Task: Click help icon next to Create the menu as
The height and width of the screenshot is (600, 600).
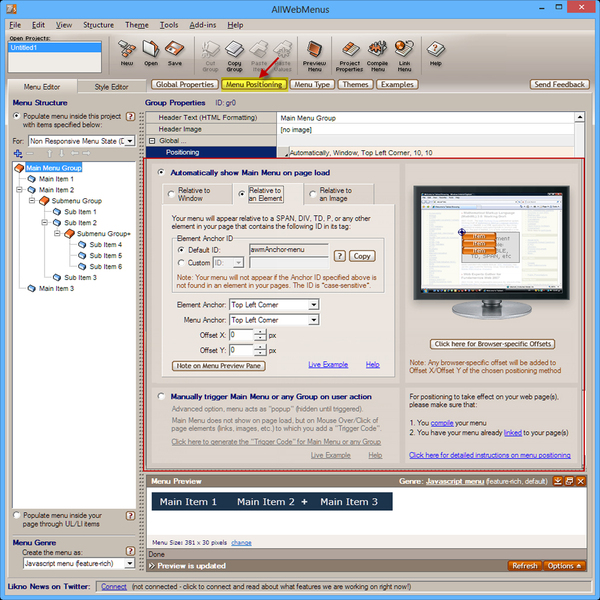Action: click(130, 551)
